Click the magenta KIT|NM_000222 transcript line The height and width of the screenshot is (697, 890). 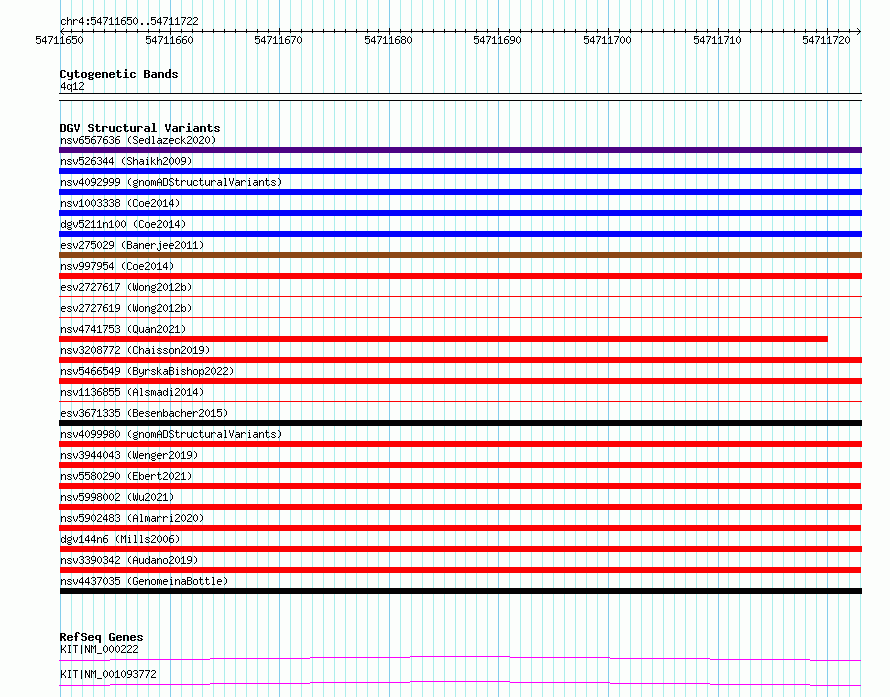click(460, 658)
